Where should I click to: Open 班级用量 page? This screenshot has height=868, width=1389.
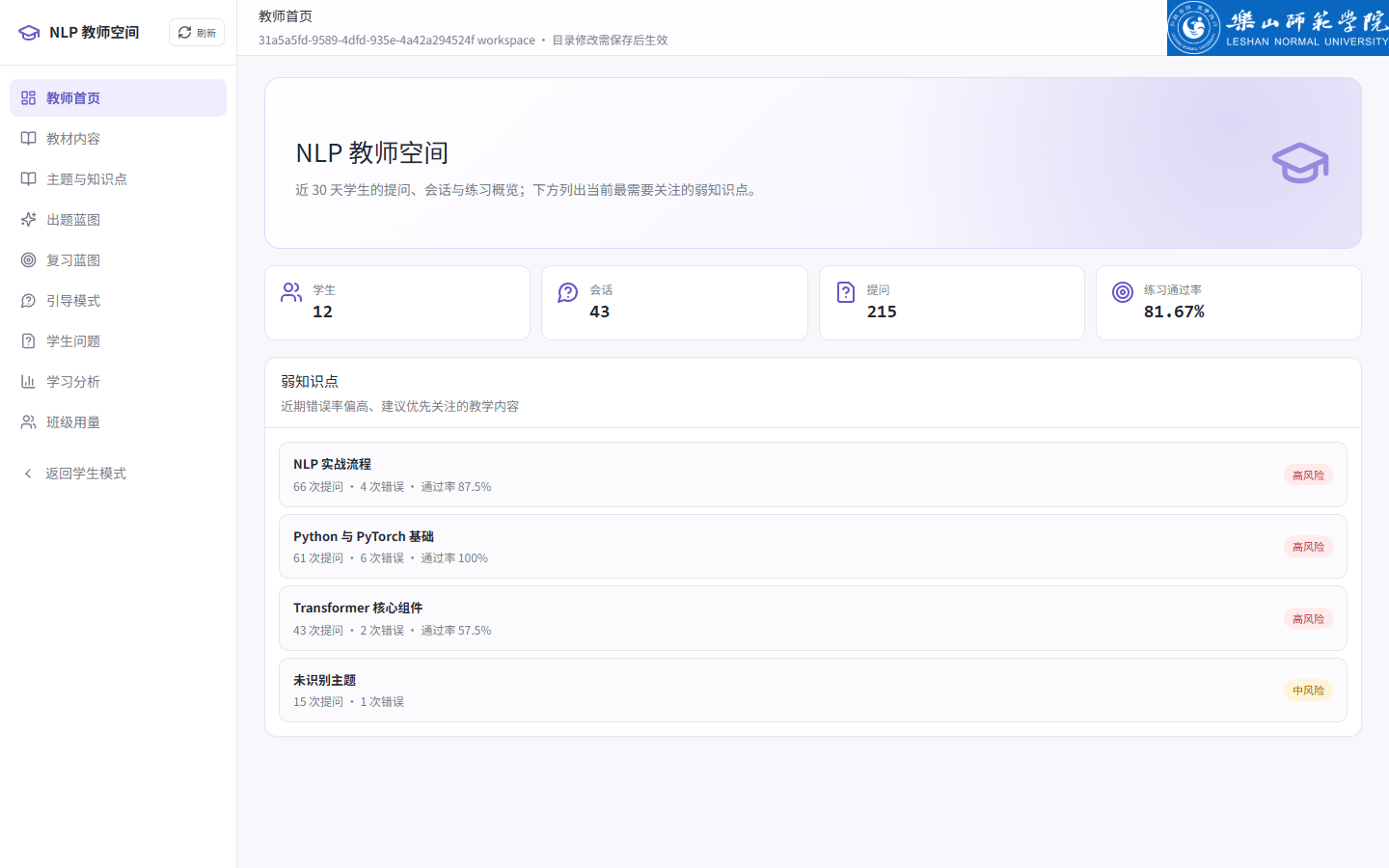118,422
